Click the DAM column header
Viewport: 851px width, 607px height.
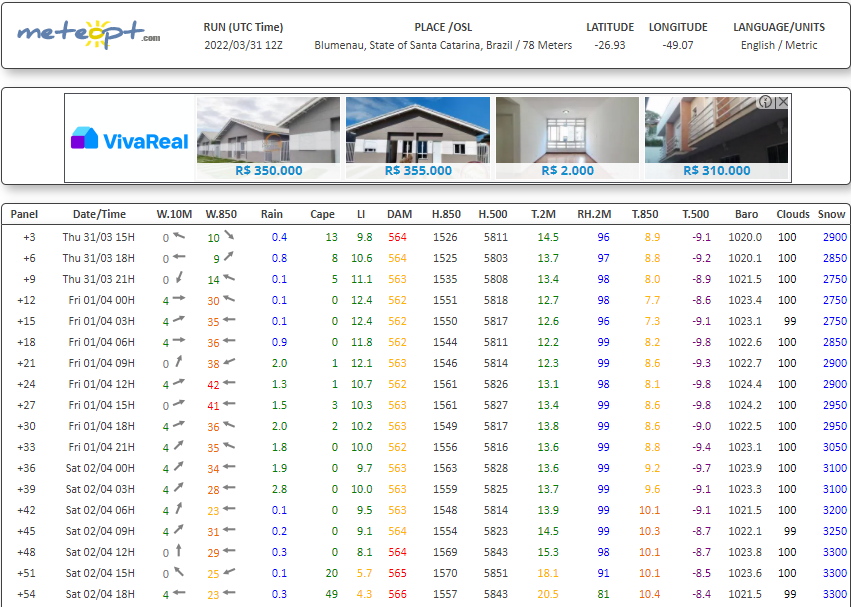(x=399, y=214)
